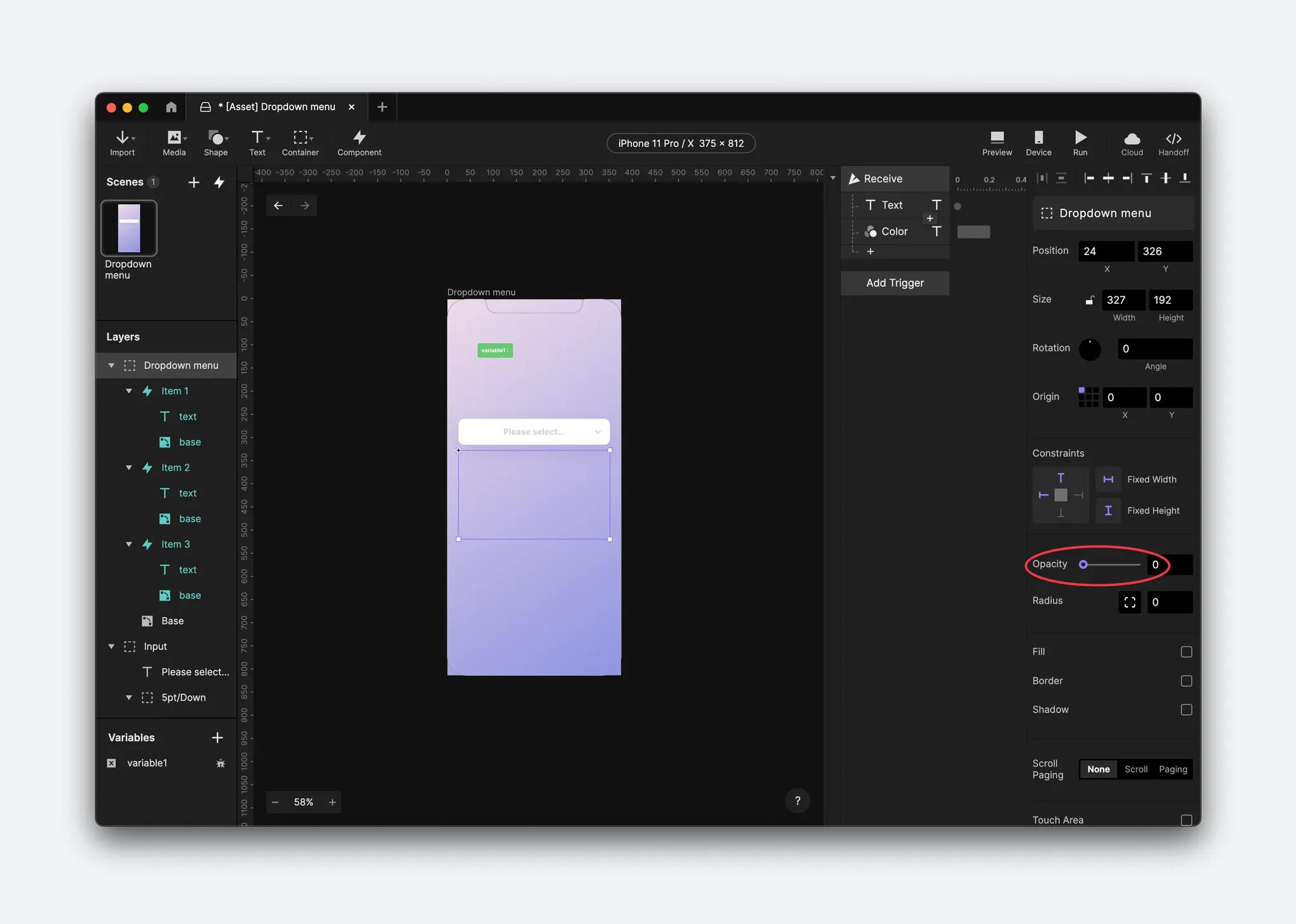Select the Text tool
Screen dimensions: 1296x924
(258, 143)
